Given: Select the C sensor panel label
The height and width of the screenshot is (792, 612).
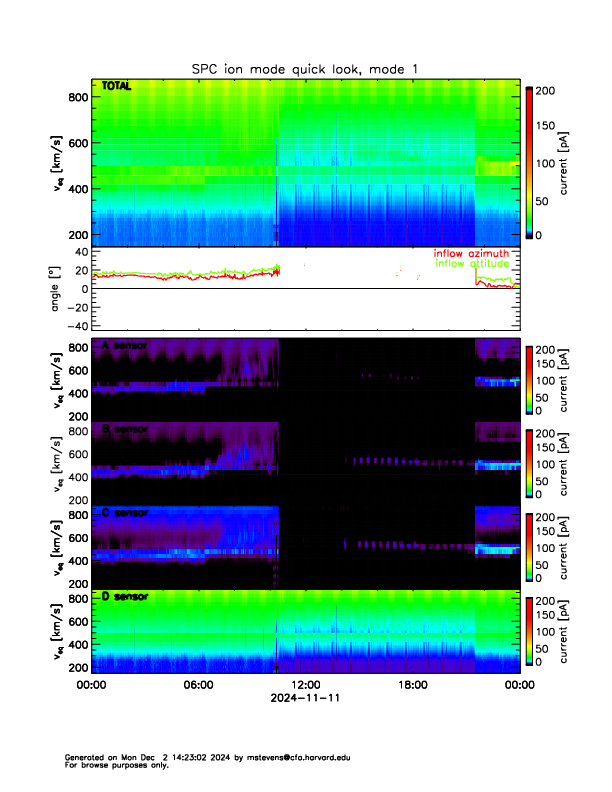Looking at the screenshot, I should (x=124, y=513).
